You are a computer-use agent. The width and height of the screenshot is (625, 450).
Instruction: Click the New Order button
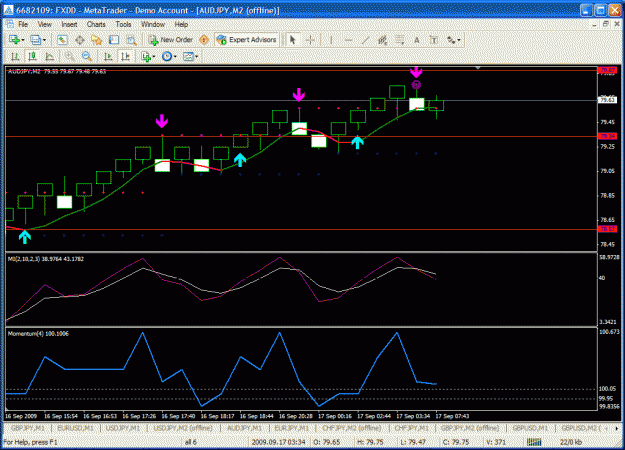(171, 40)
